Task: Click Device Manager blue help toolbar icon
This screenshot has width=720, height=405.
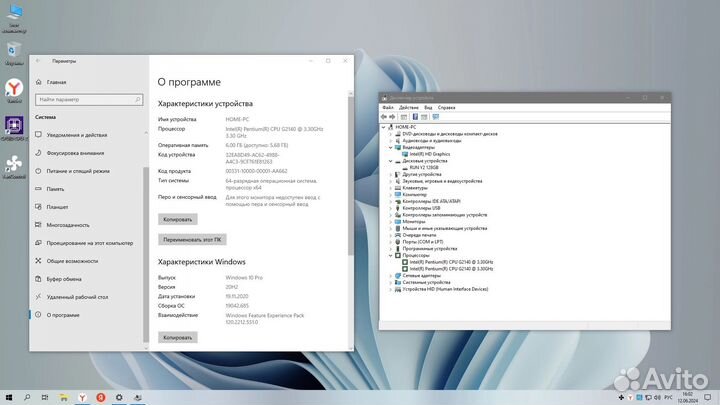Action: (415, 117)
